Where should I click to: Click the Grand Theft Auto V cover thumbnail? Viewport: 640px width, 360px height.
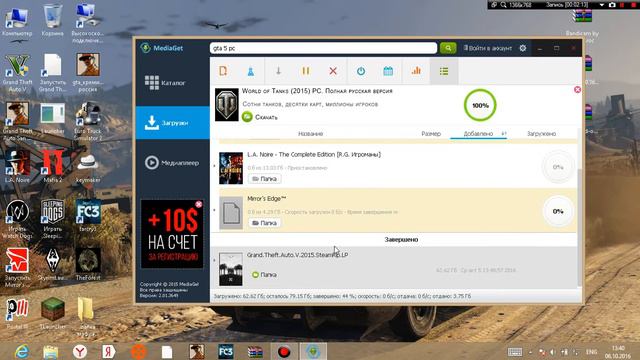click(x=230, y=269)
